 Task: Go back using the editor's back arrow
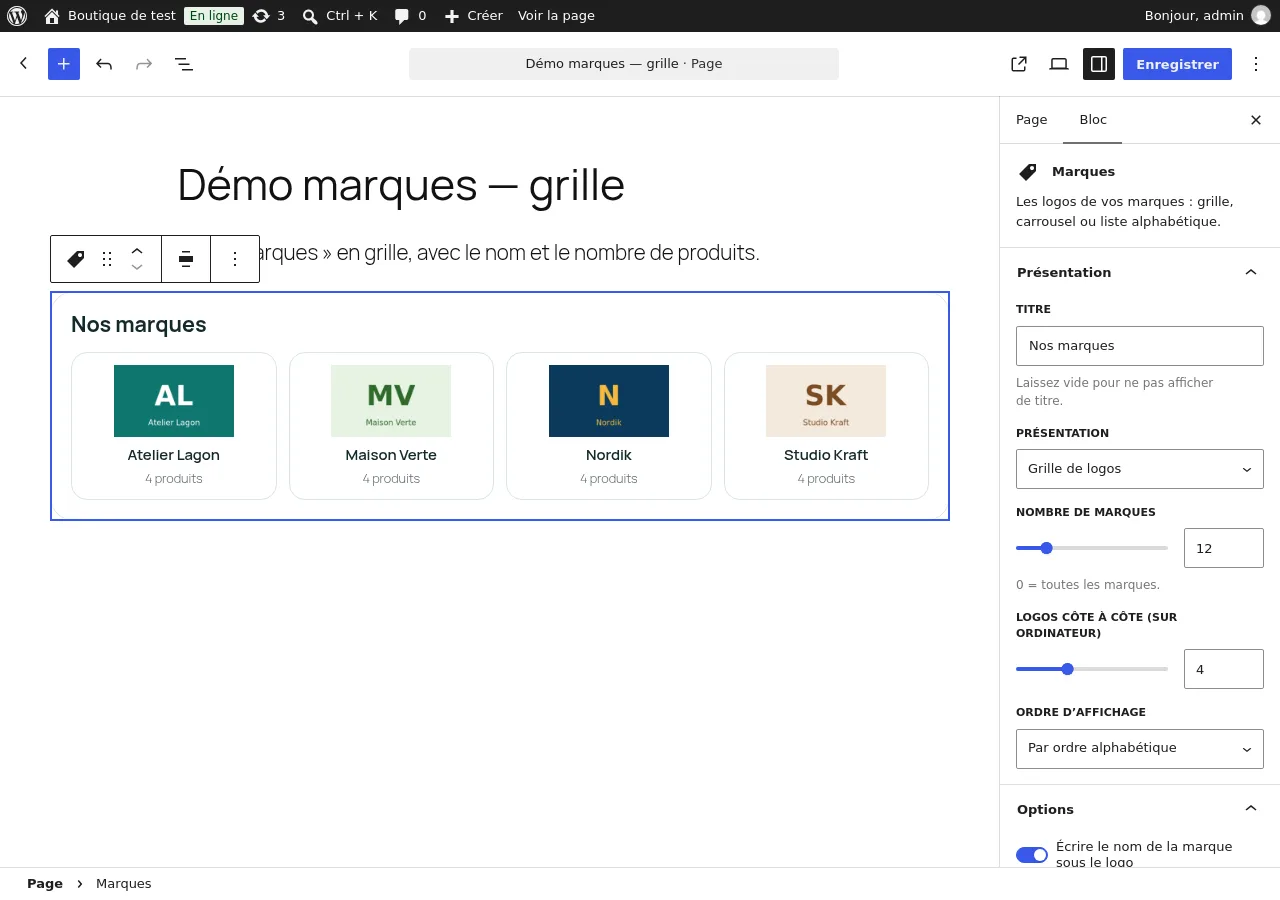(24, 64)
